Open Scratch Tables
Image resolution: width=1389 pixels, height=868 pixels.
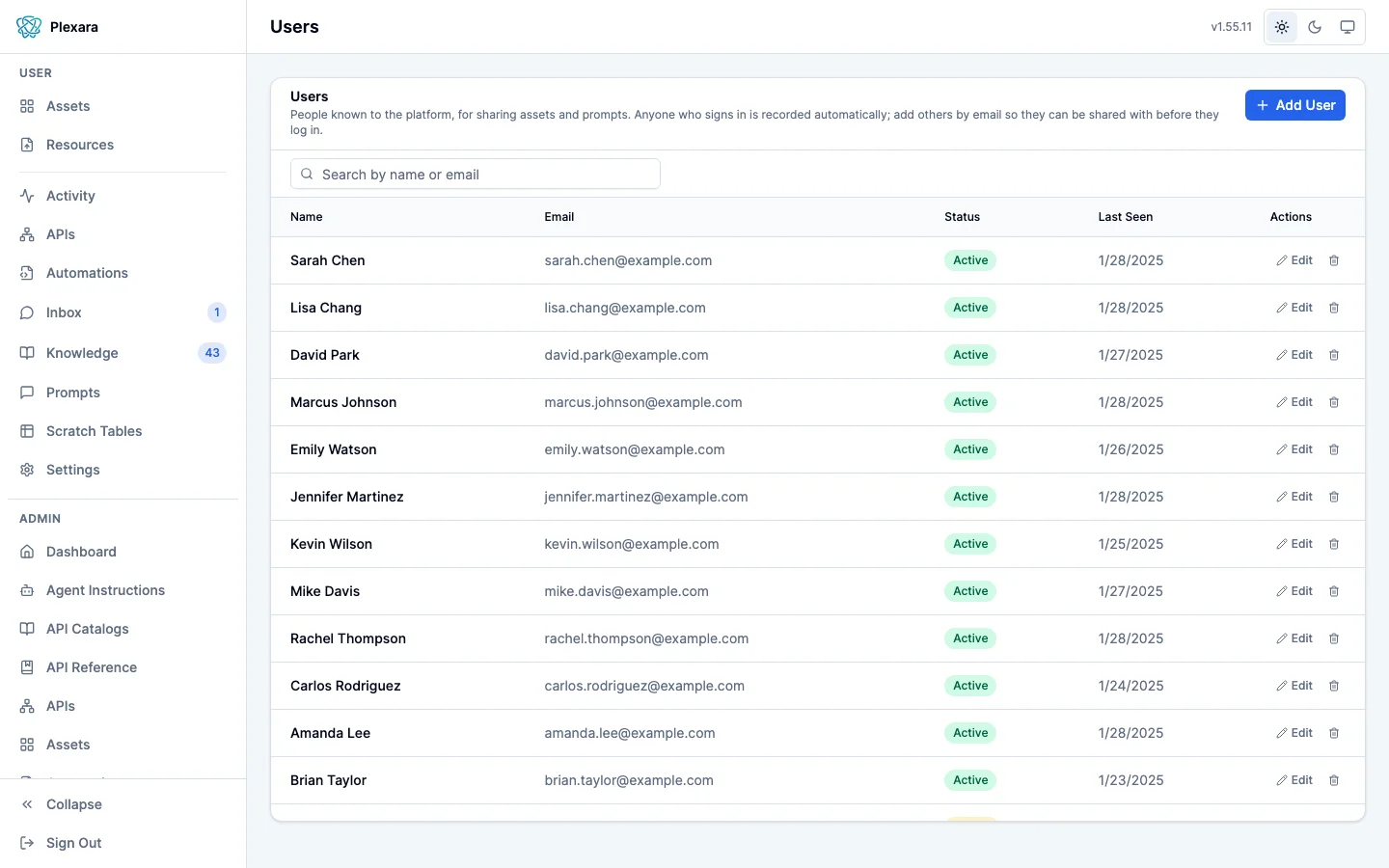pyautogui.click(x=123, y=431)
